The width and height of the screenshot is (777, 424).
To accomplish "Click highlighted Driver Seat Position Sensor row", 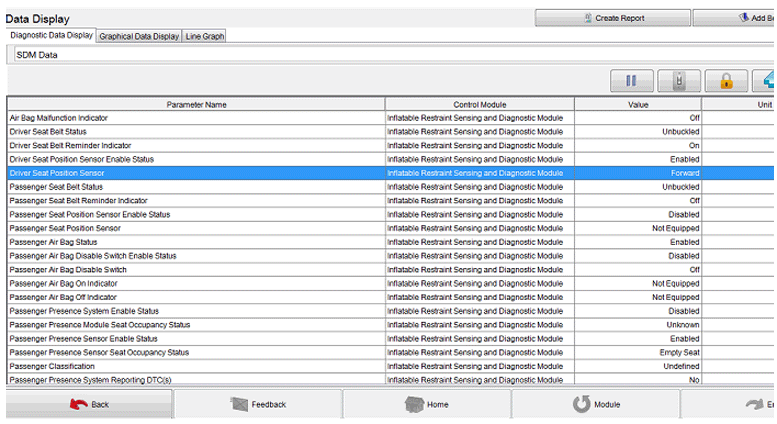I will coord(390,173).
